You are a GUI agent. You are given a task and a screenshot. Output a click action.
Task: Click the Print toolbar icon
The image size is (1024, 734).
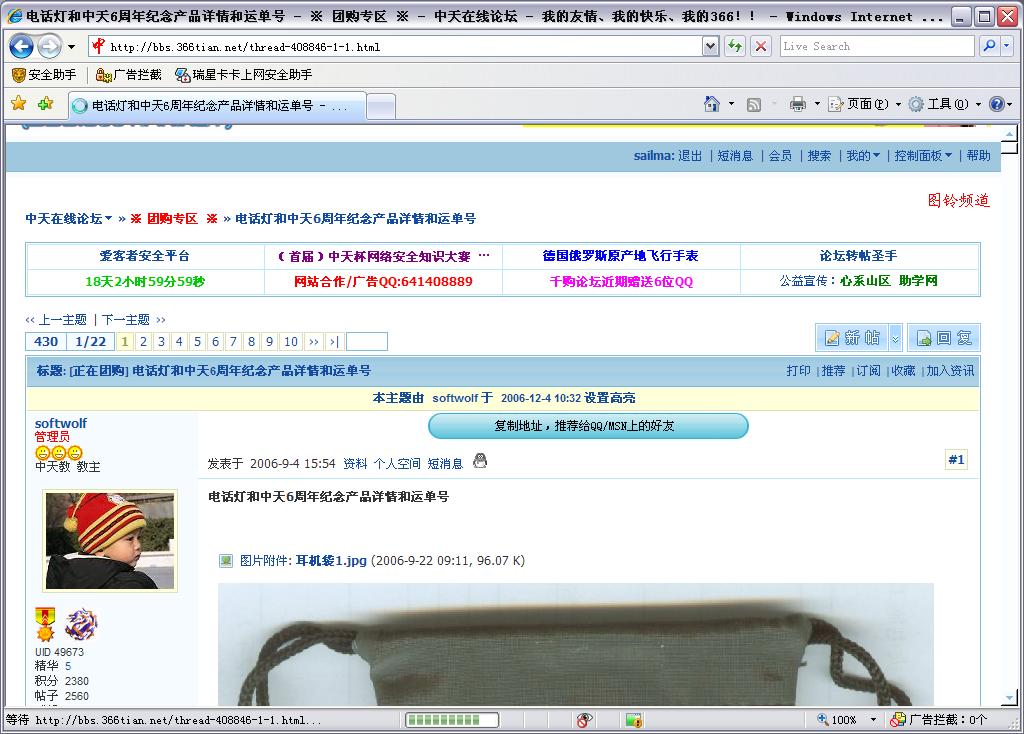point(797,104)
